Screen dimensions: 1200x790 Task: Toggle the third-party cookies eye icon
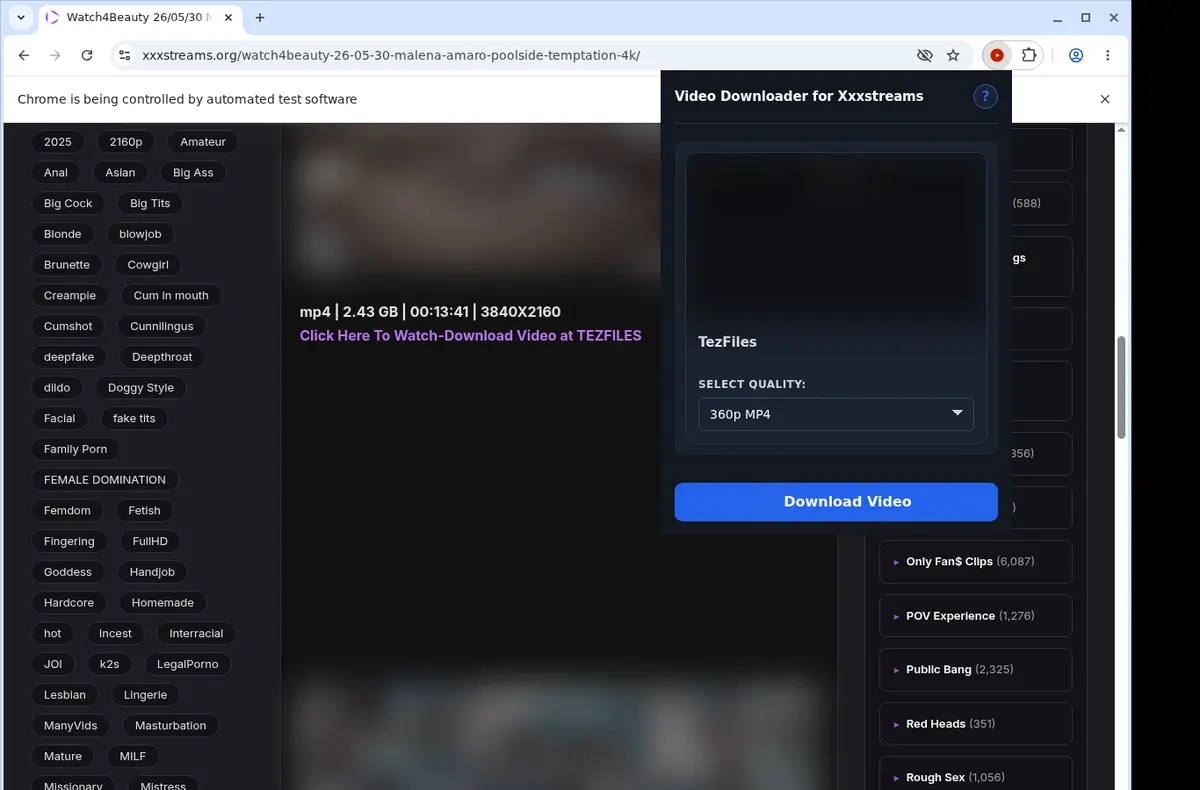click(x=924, y=56)
